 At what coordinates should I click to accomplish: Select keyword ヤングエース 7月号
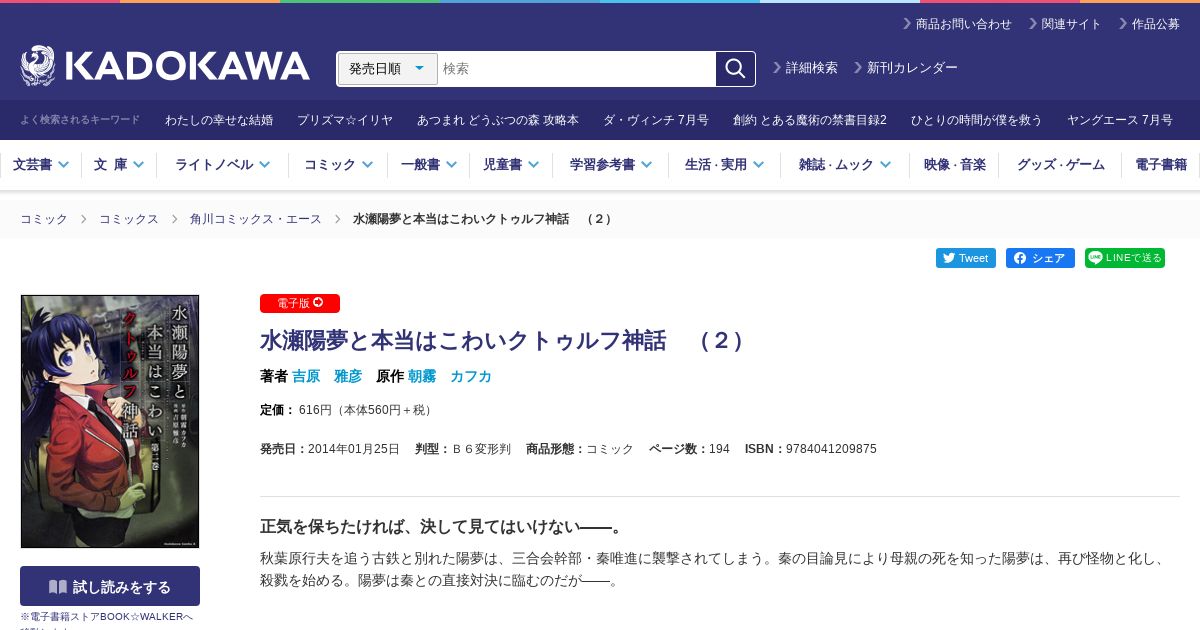[1120, 120]
